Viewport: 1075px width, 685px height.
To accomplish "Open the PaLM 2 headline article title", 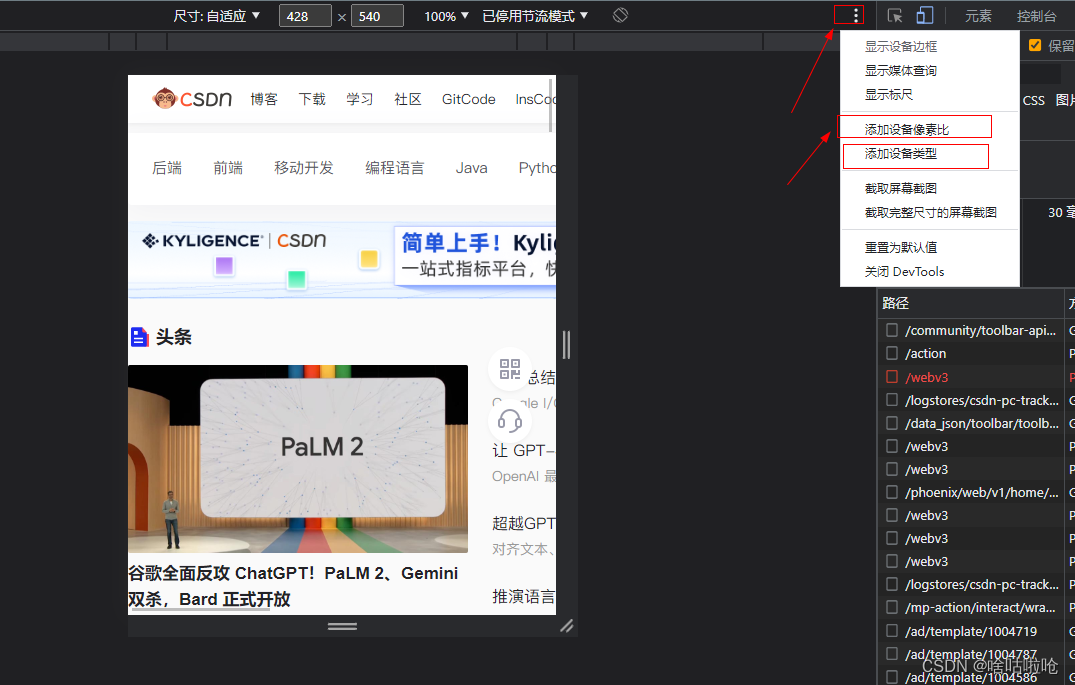I will [293, 586].
